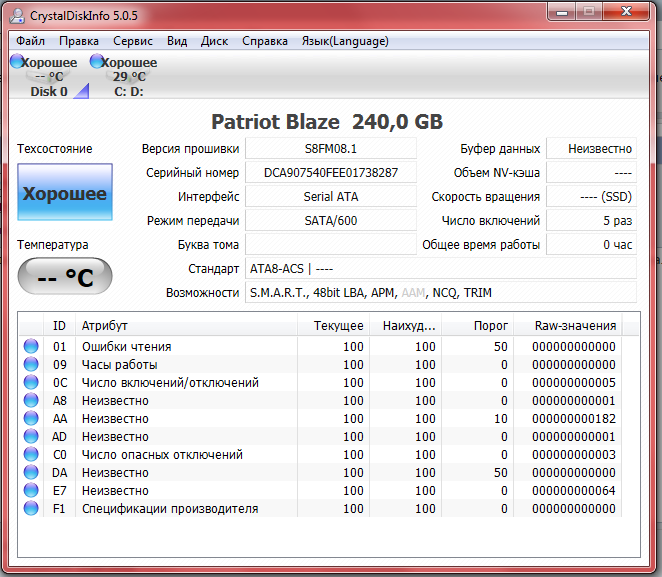Select the Спецификации производителя row
The height and width of the screenshot is (577, 662).
(320, 509)
